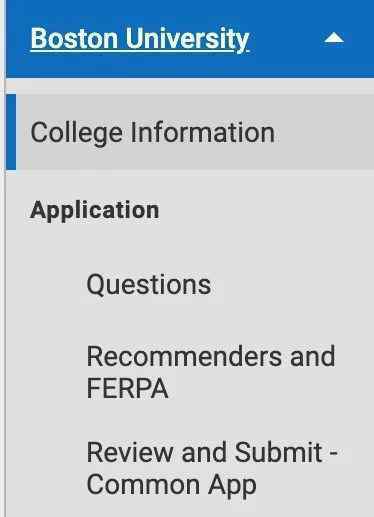374x517 pixels.
Task: Open the Boston University link
Action: [x=140, y=39]
